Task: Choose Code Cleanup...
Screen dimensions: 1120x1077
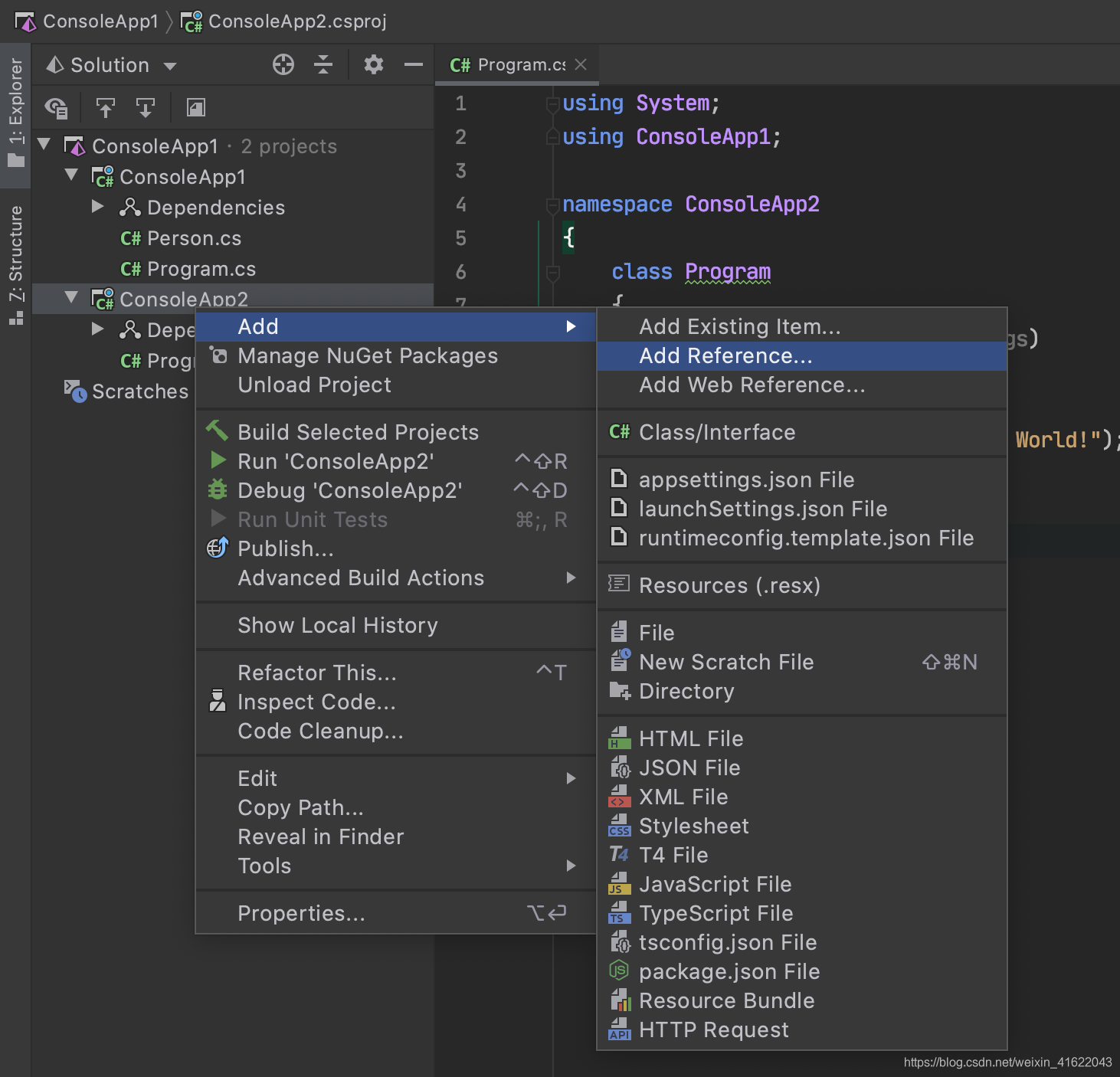Action: coord(395,731)
